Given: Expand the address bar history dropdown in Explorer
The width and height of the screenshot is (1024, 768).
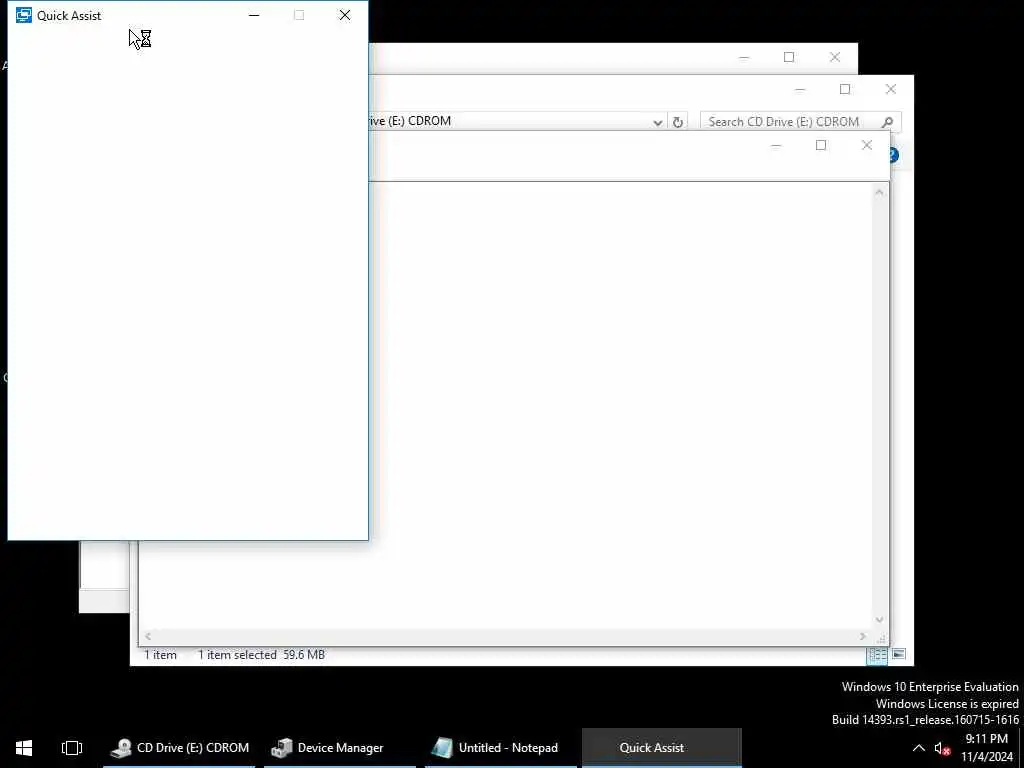Looking at the screenshot, I should pos(658,122).
